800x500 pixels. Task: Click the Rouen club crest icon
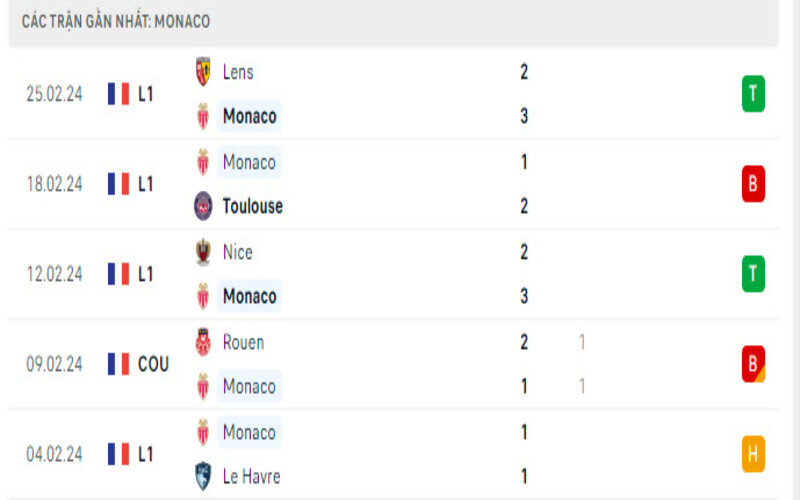click(x=203, y=342)
